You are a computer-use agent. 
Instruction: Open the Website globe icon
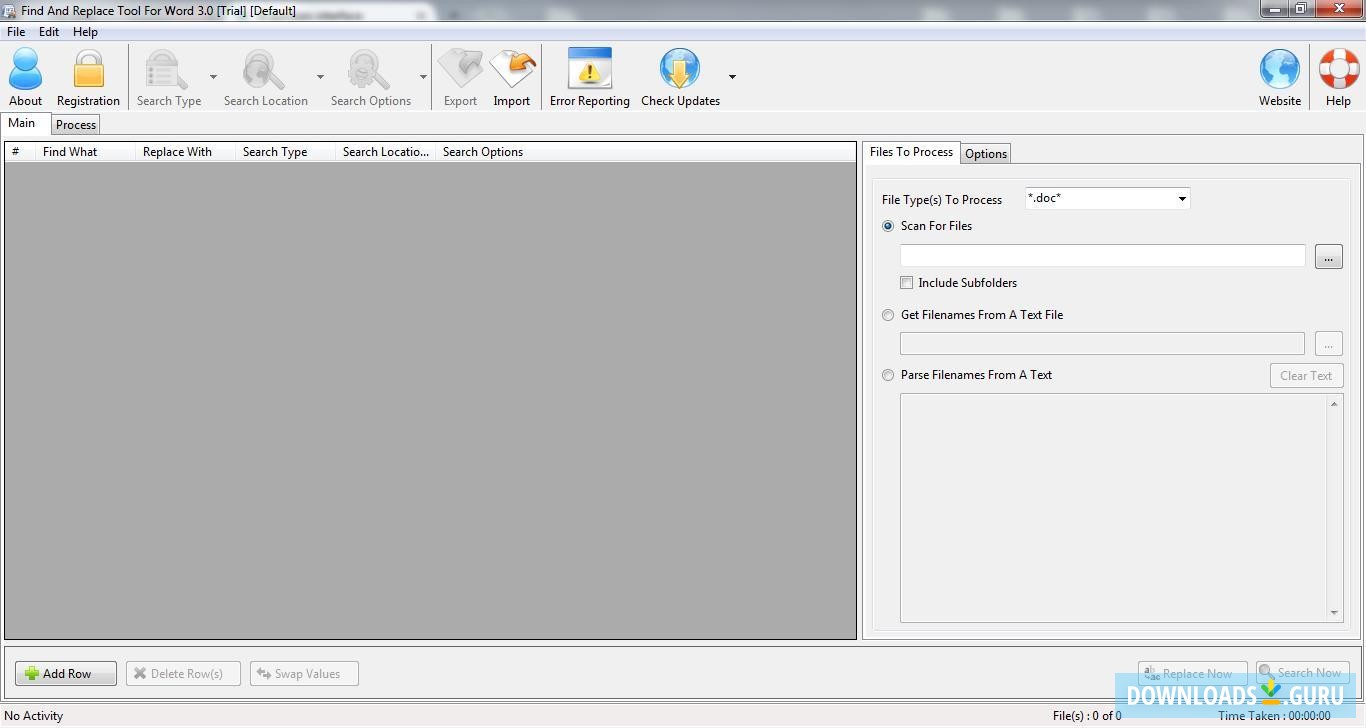pos(1279,70)
